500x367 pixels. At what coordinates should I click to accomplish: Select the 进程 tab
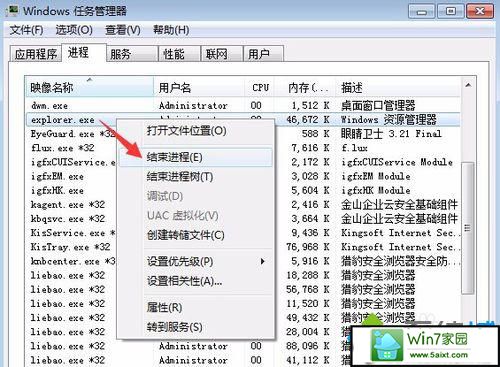click(84, 53)
